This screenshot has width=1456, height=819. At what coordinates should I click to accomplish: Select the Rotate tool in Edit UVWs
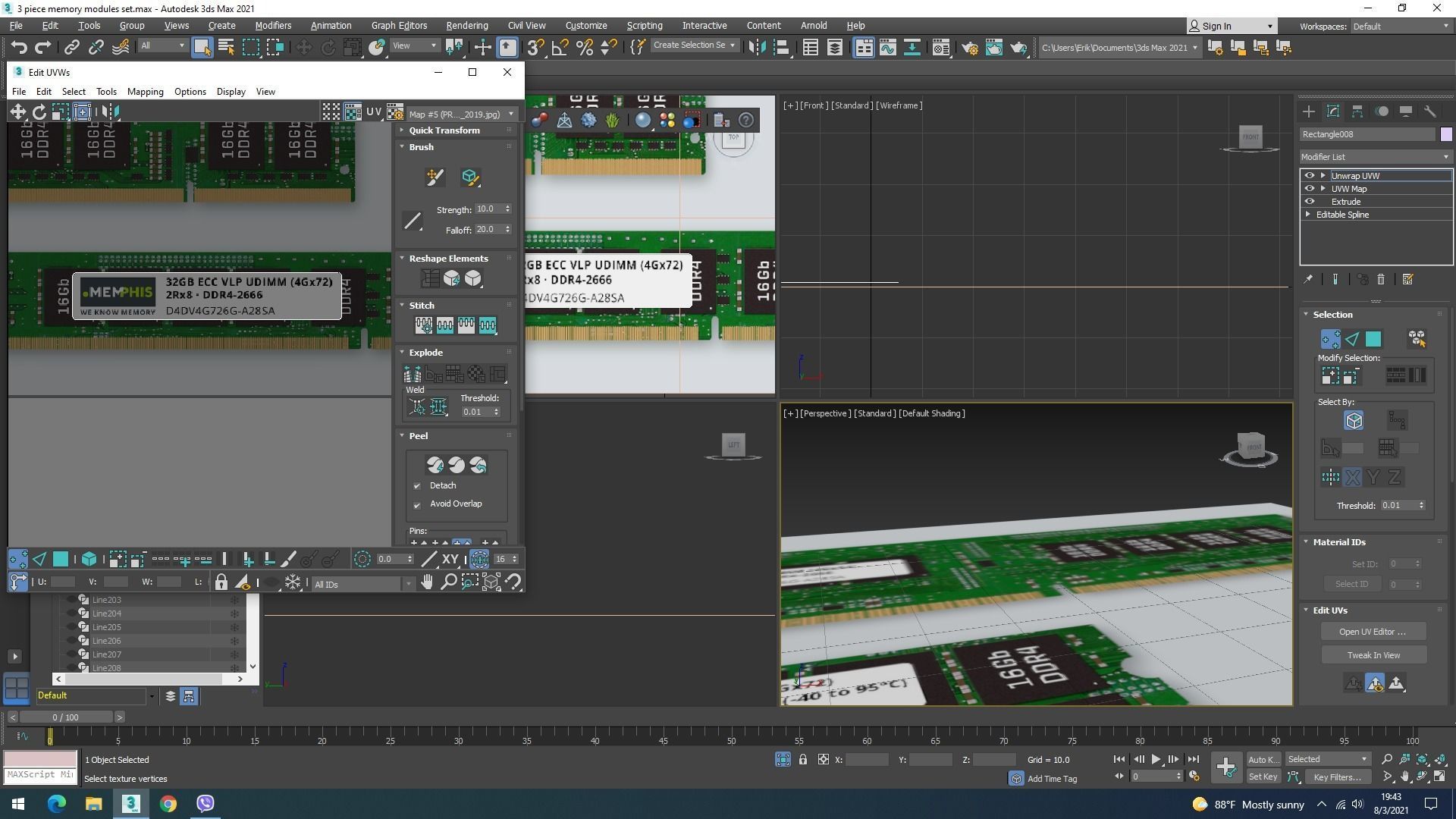(39, 112)
